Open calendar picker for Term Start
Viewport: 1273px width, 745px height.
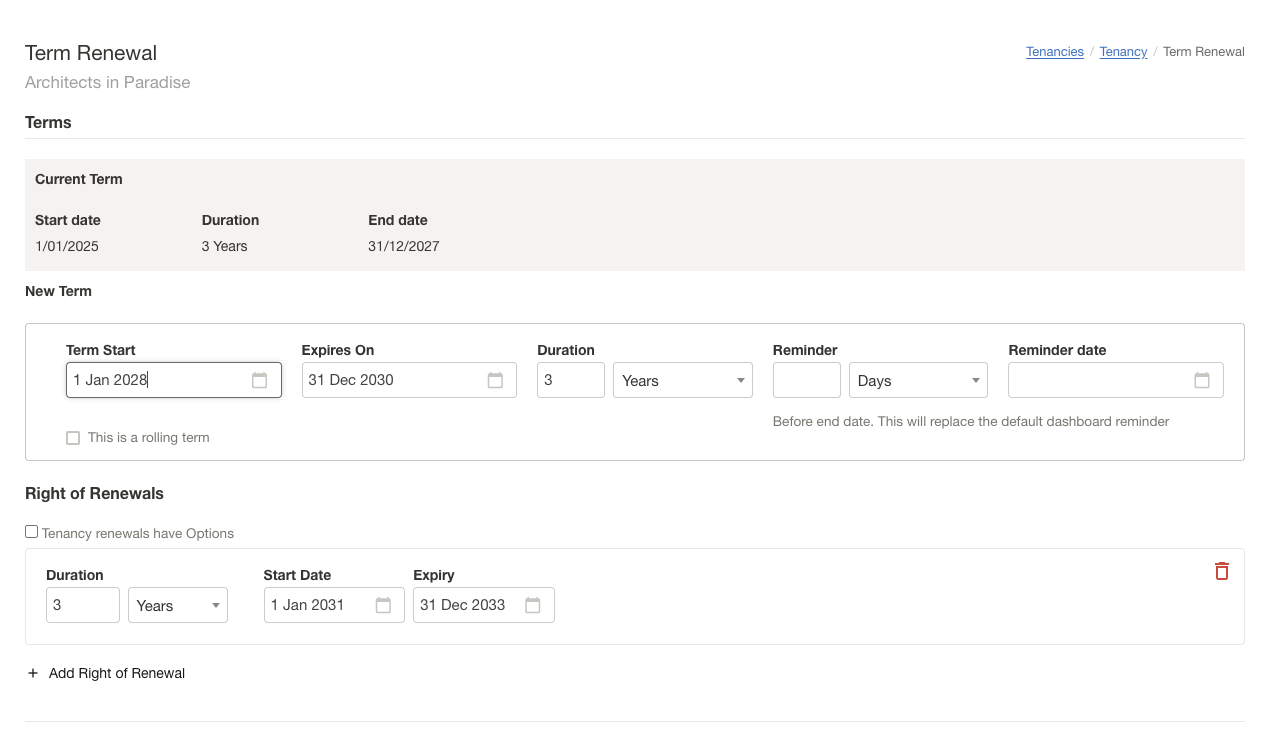[x=259, y=380]
